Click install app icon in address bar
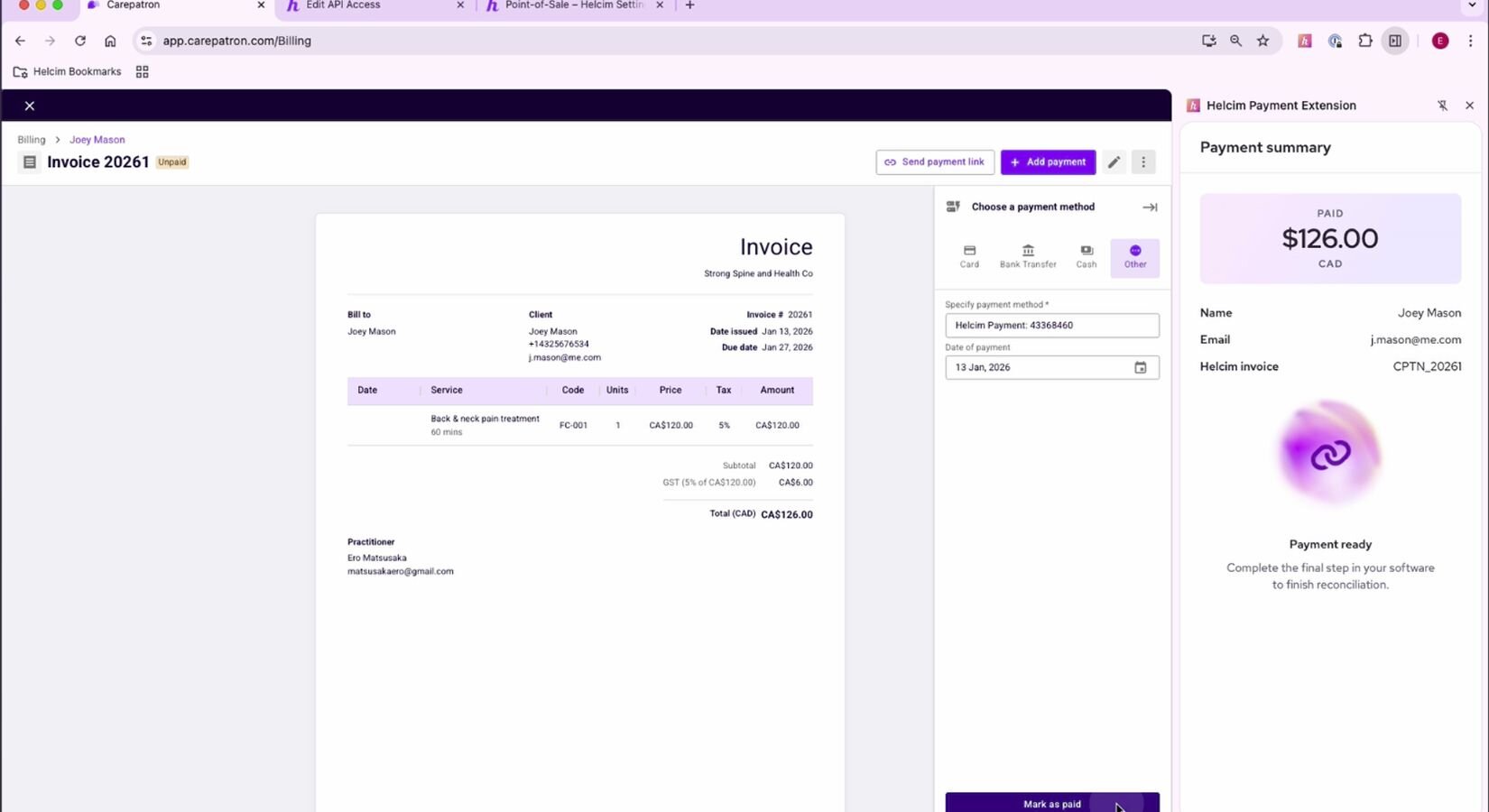The height and width of the screenshot is (812, 1489). click(1208, 41)
